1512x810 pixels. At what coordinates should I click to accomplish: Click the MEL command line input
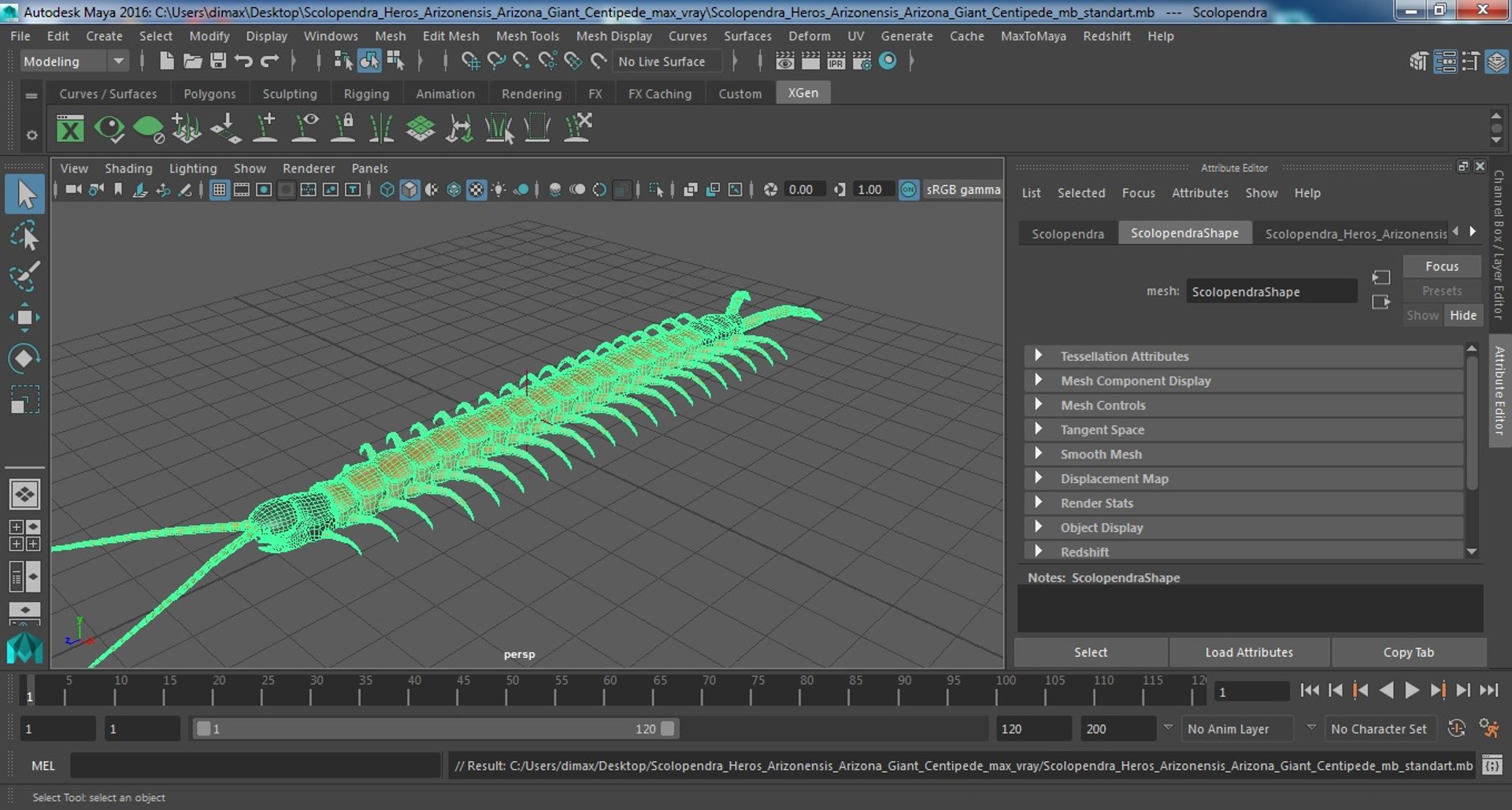click(x=255, y=765)
